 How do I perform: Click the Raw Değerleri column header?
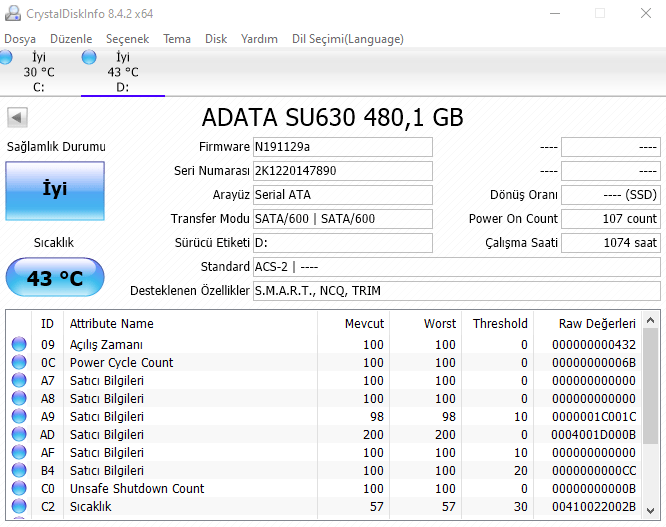point(598,323)
